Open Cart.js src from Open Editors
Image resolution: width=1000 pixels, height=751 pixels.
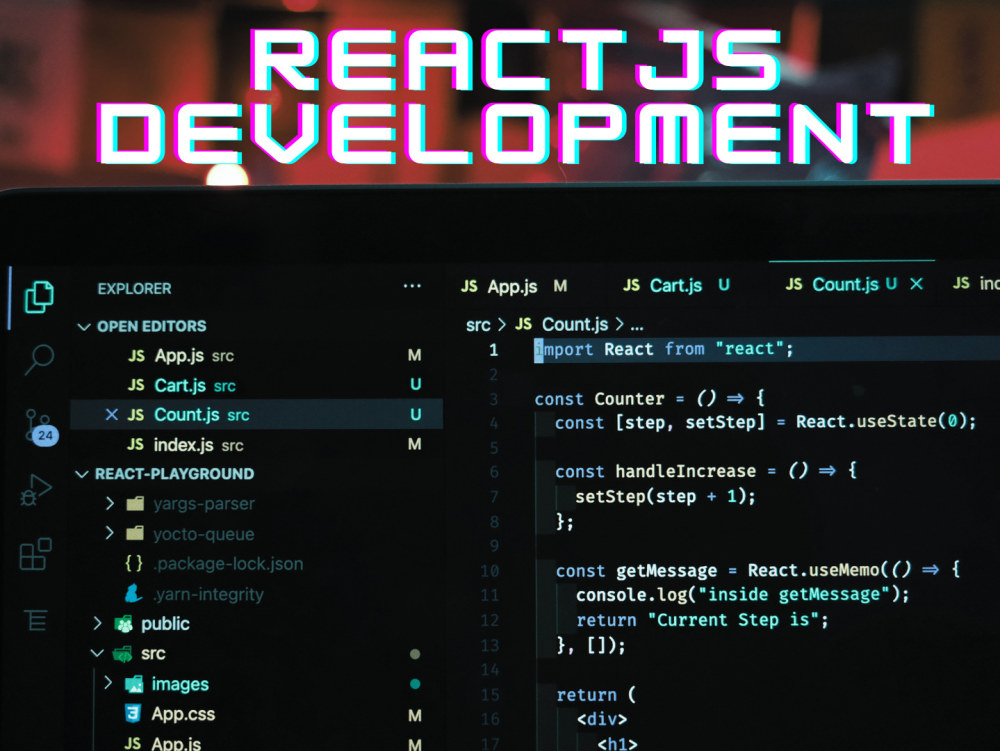click(x=255, y=385)
